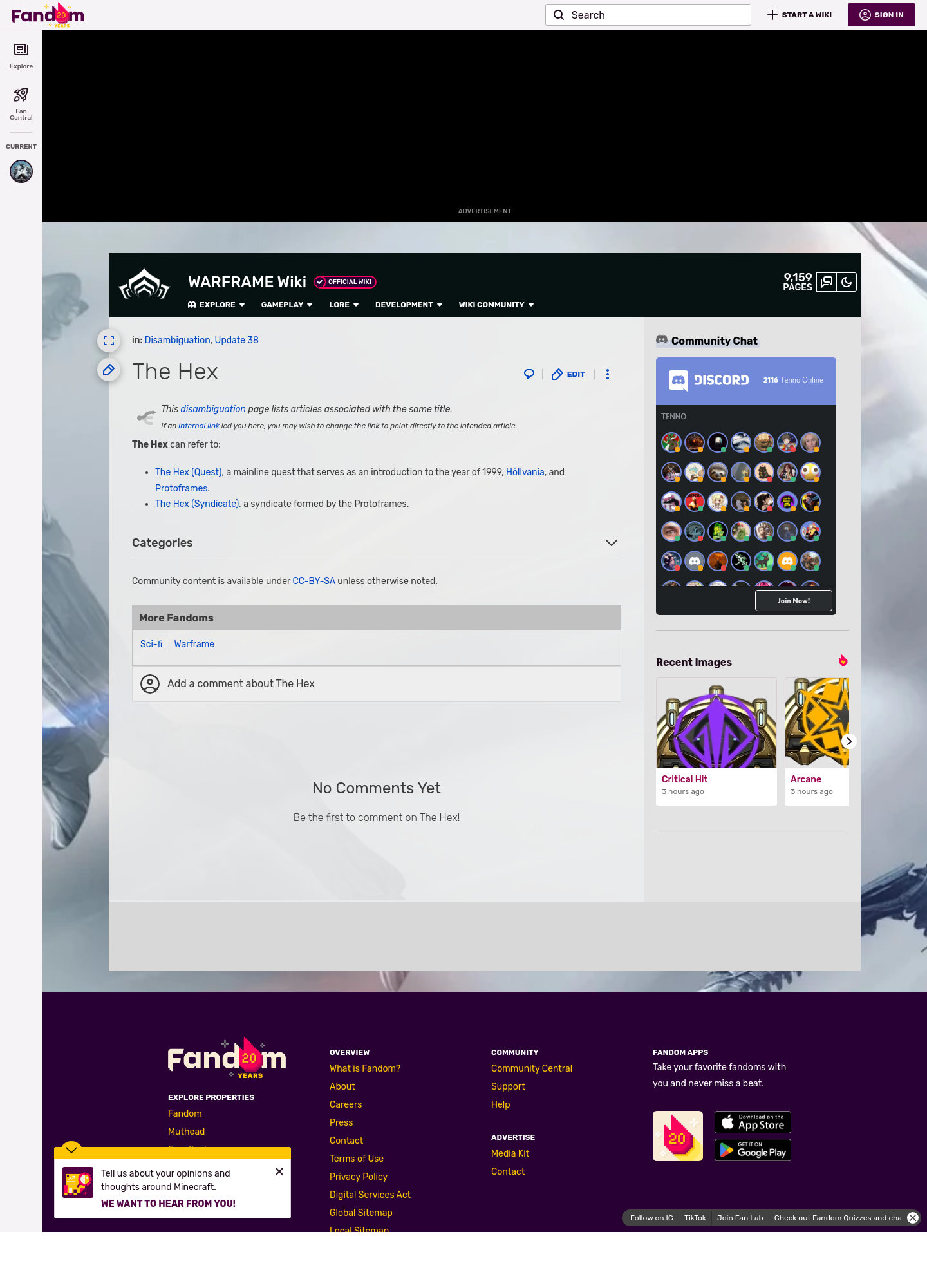The height and width of the screenshot is (1288, 927).
Task: Follow the Protoframes link
Action: [x=182, y=488]
